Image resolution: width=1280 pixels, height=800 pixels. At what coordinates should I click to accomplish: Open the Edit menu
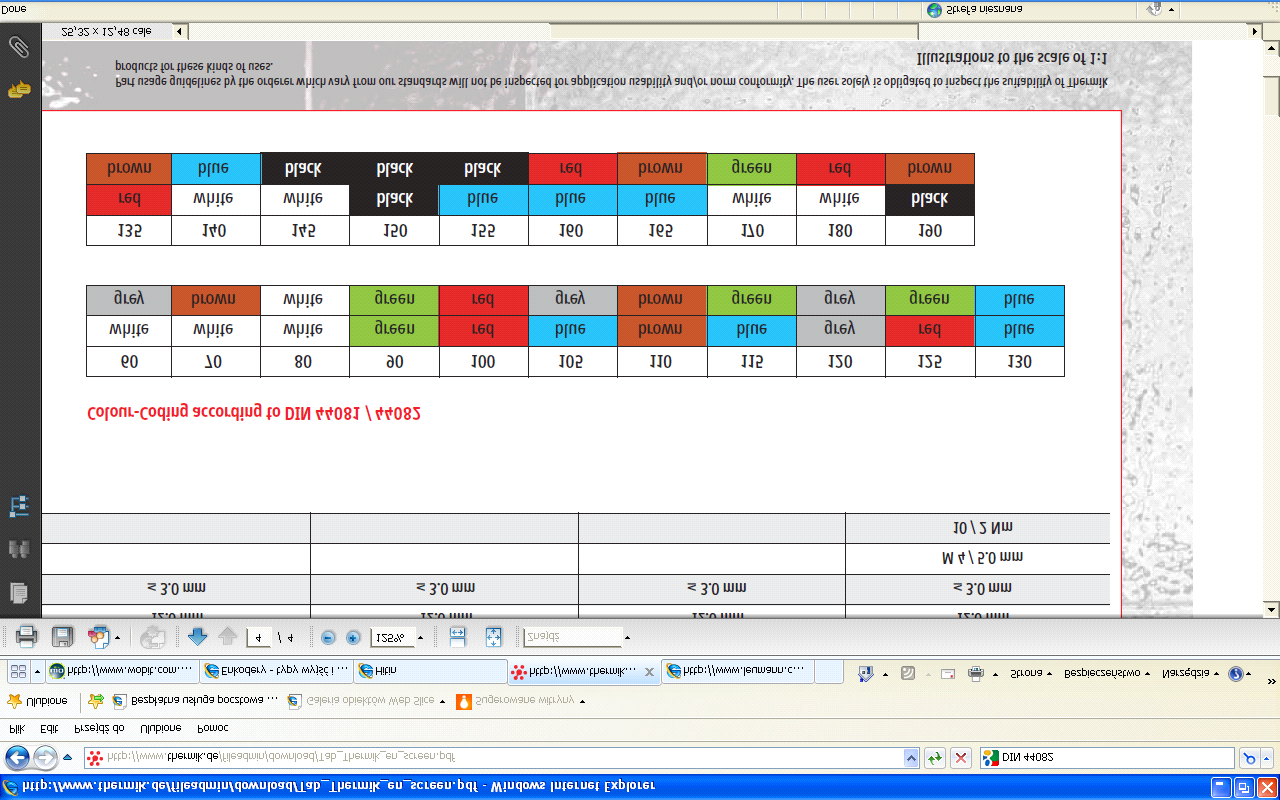click(49, 728)
